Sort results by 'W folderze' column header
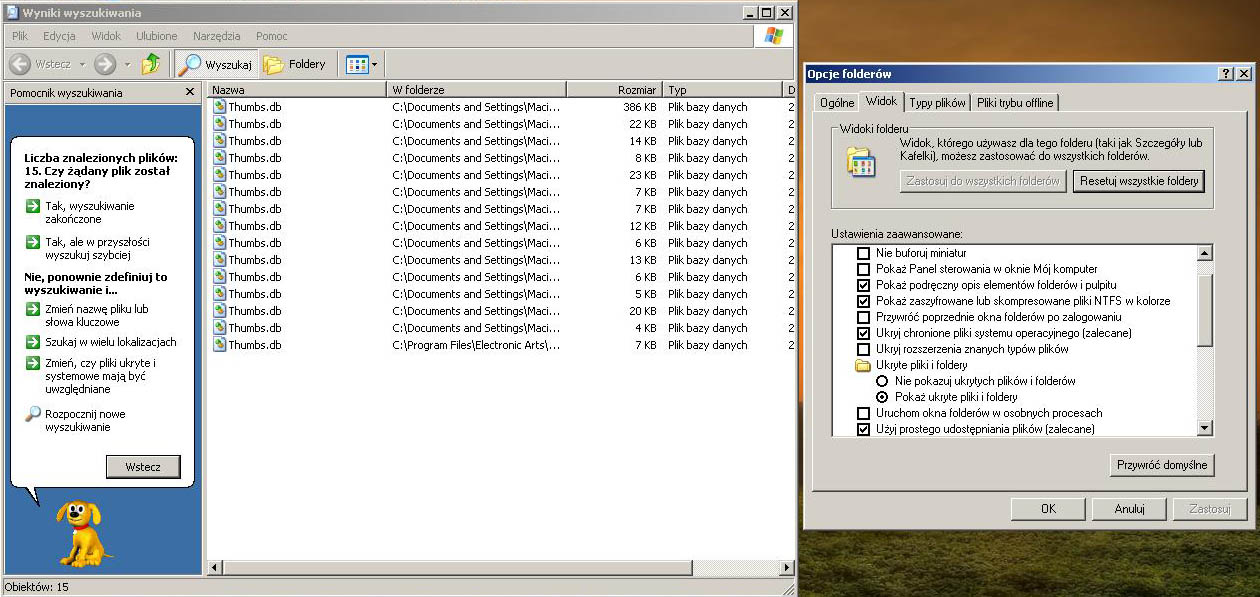The image size is (1260, 597). click(x=476, y=90)
